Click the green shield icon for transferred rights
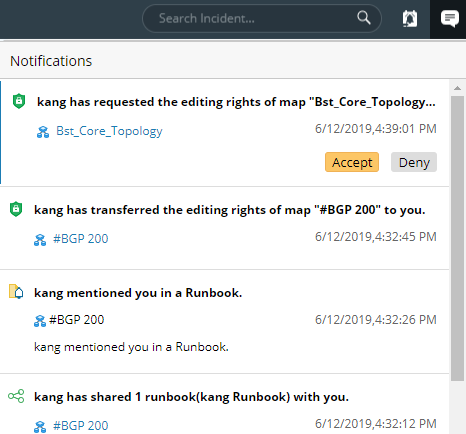 coord(16,209)
